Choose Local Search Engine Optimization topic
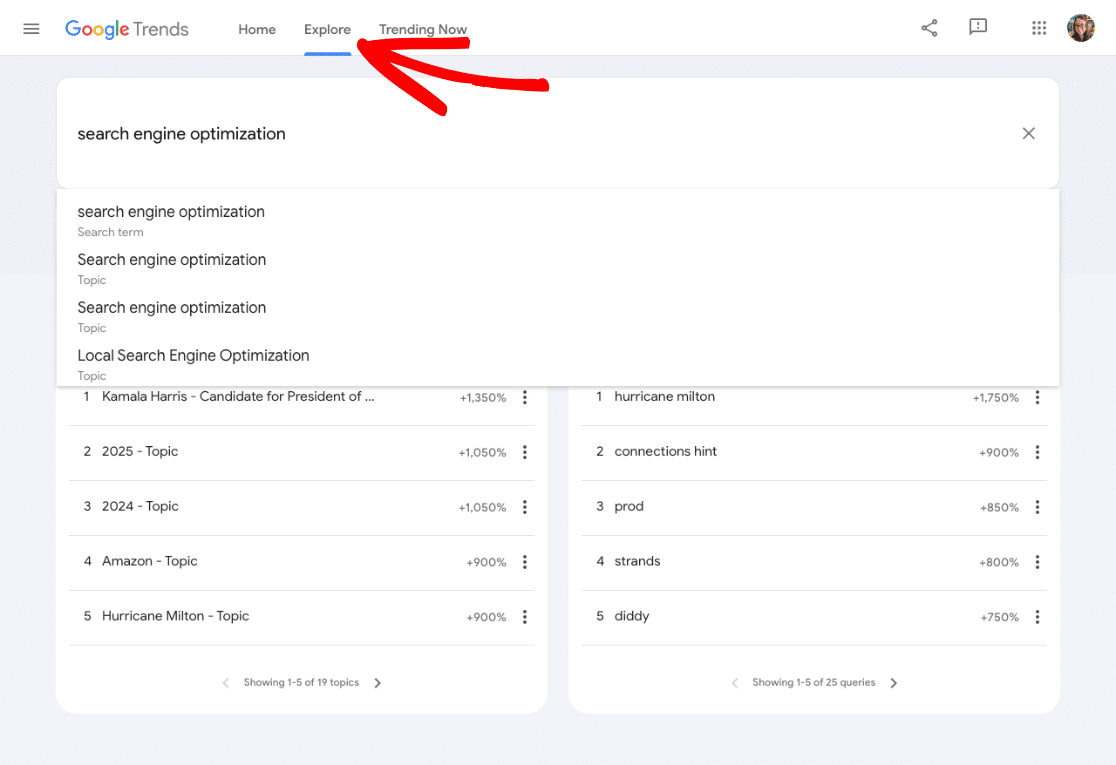The height and width of the screenshot is (765, 1116). tap(193, 362)
